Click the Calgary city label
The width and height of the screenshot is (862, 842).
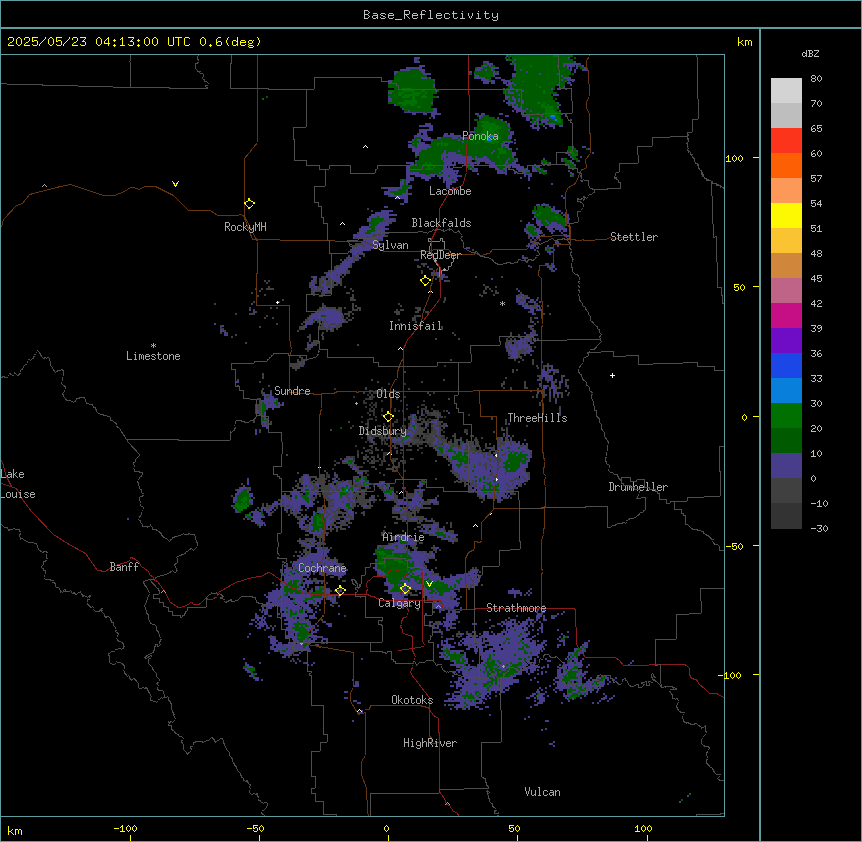400,603
